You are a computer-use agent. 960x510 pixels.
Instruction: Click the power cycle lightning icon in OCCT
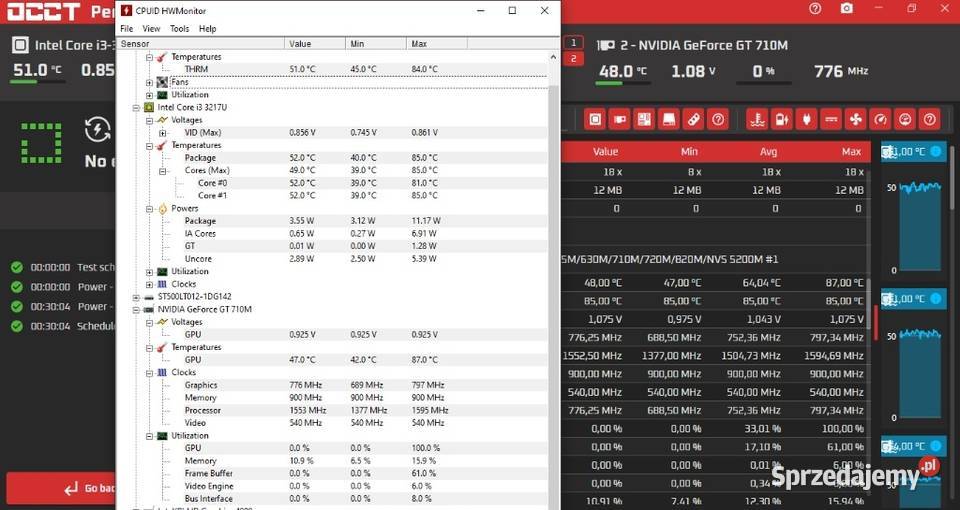pos(97,130)
